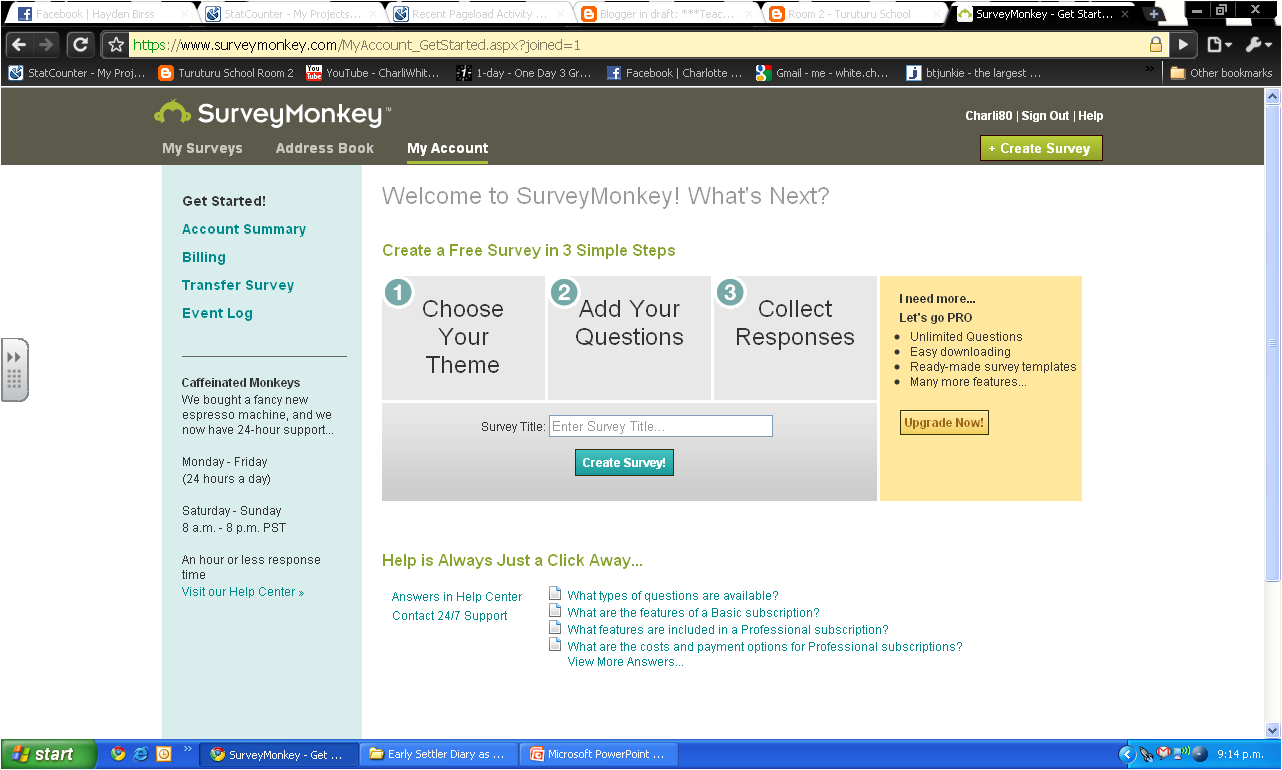
Task: Open the btjunkie bookmark
Action: [x=974, y=73]
